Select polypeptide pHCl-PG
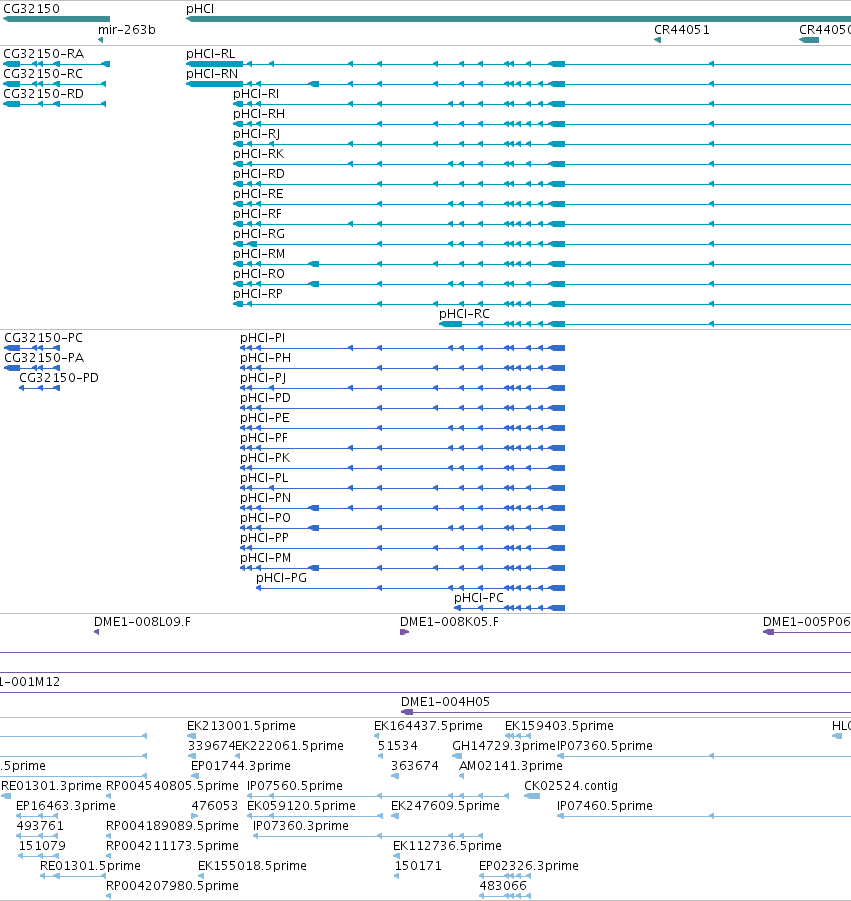Screen dimensions: 851x901 pos(282,578)
